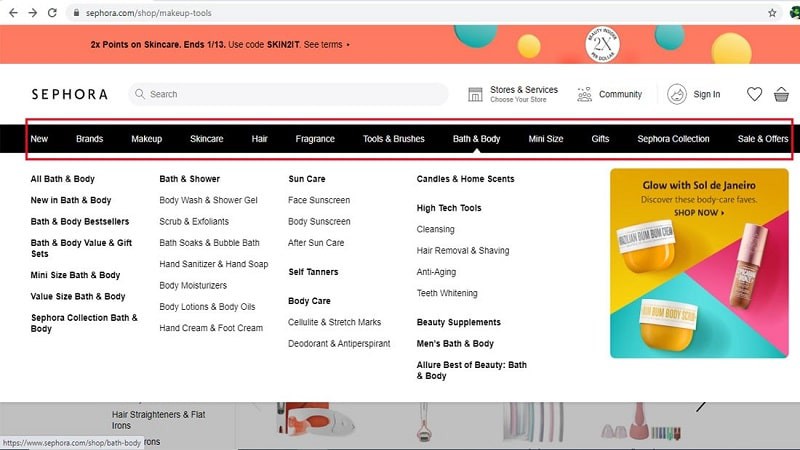Open the Gifts menu
The width and height of the screenshot is (800, 450).
coord(600,139)
